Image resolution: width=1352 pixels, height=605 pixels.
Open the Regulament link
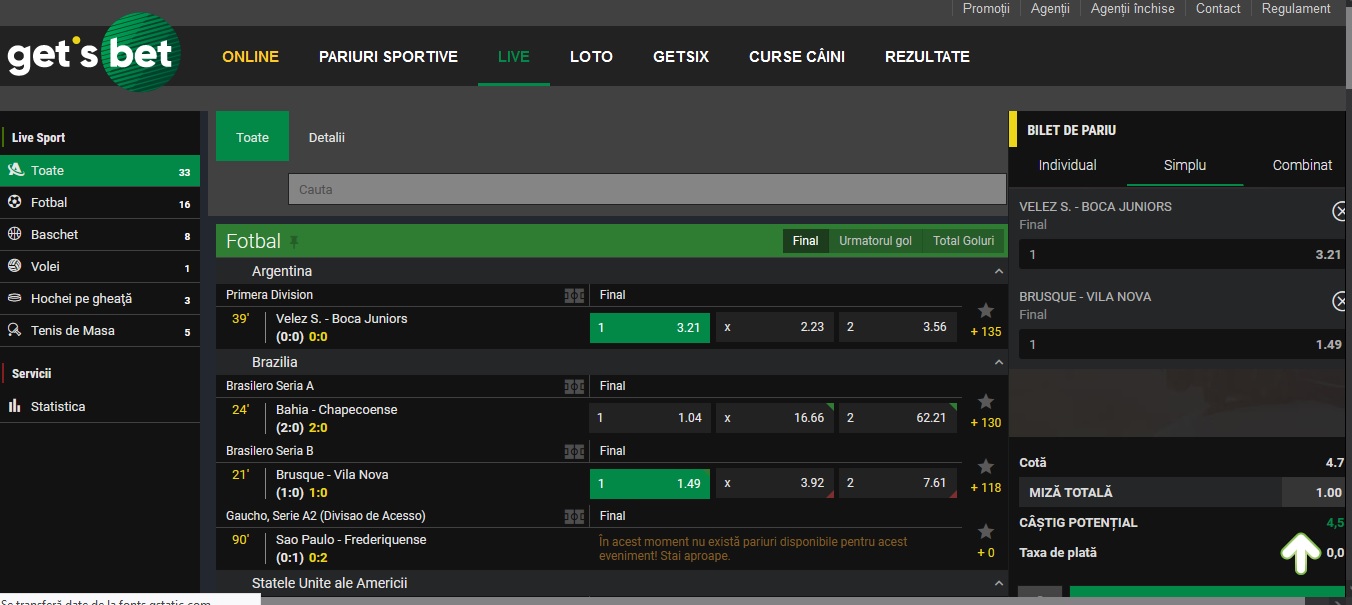click(x=1296, y=8)
